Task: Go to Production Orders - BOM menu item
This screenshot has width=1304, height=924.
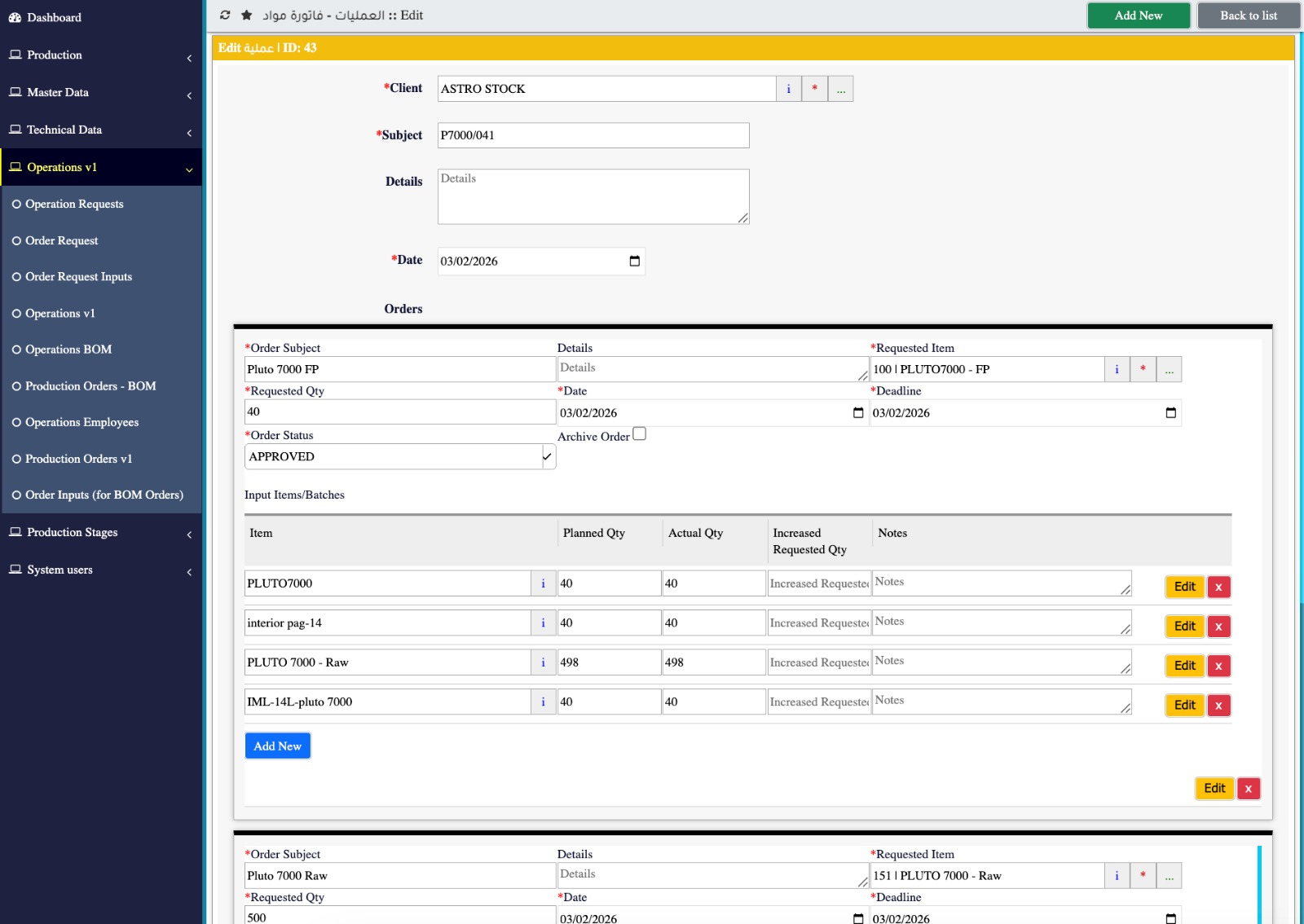Action: click(90, 386)
